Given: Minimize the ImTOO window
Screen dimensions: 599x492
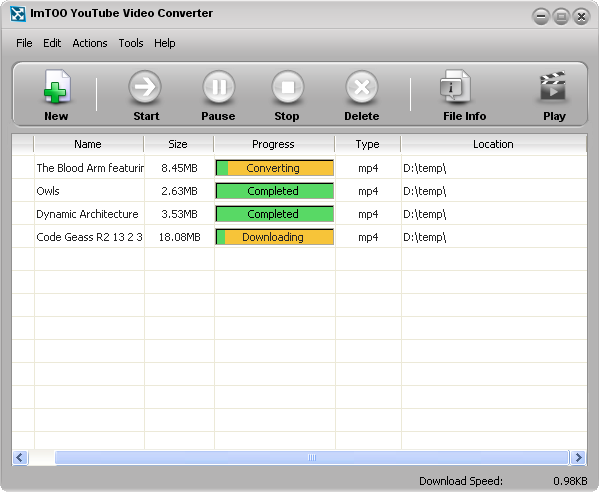Looking at the screenshot, I should coord(541,17).
